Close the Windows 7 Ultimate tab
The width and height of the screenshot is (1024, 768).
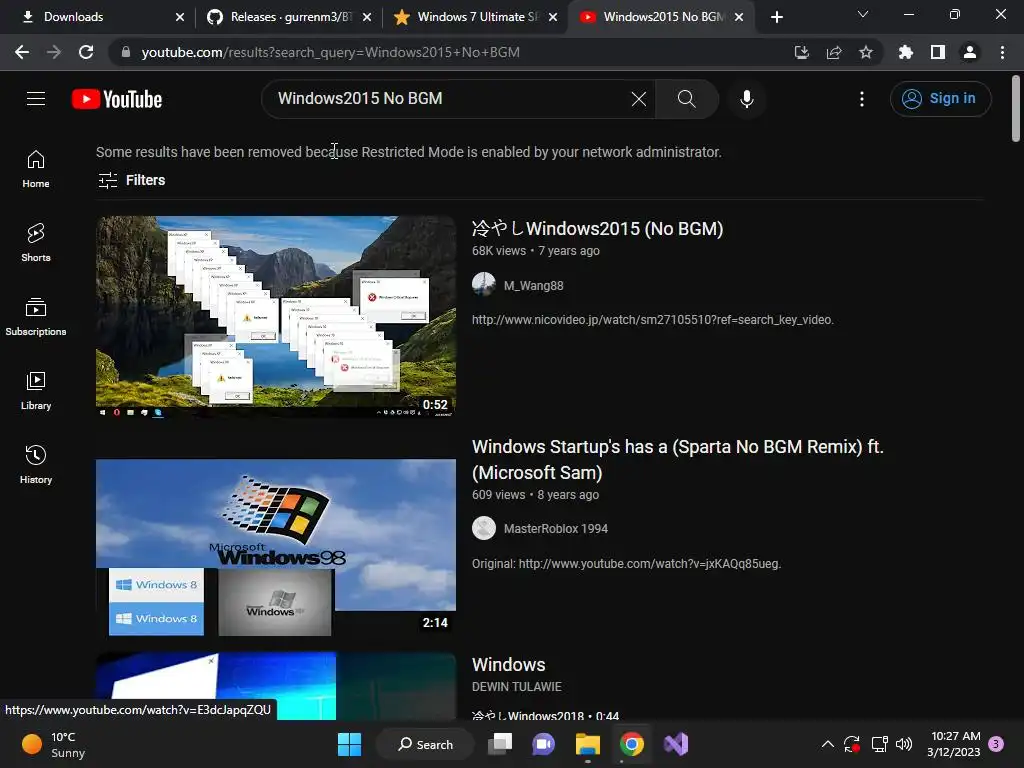(553, 17)
